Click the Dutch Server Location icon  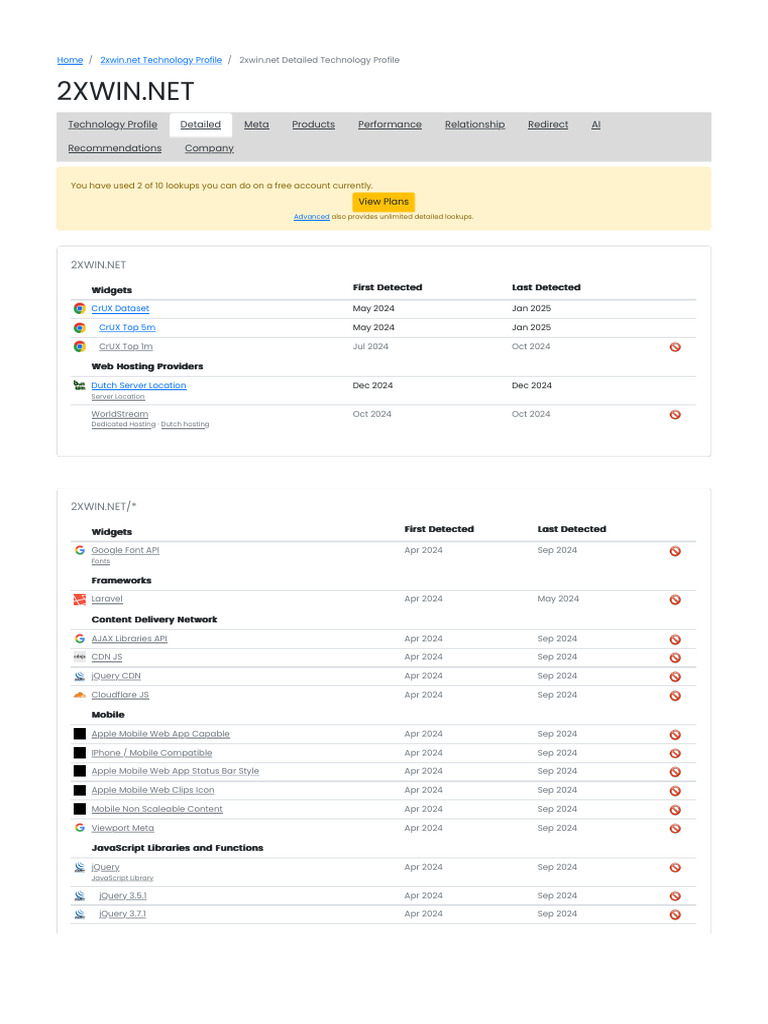coord(80,385)
